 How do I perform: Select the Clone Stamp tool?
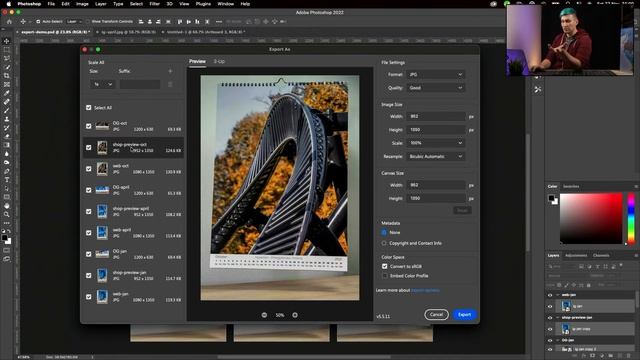pyautogui.click(x=7, y=119)
